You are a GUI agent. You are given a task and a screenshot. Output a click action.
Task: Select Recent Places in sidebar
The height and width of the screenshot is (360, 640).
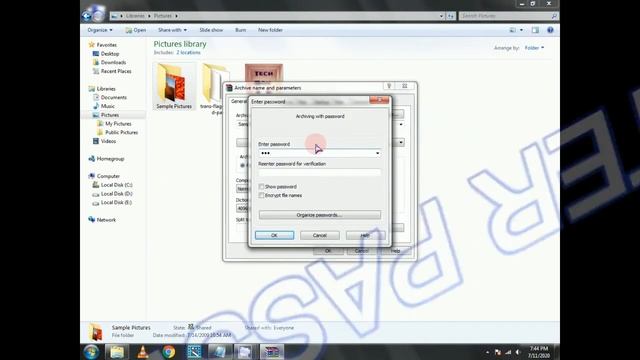click(116, 71)
